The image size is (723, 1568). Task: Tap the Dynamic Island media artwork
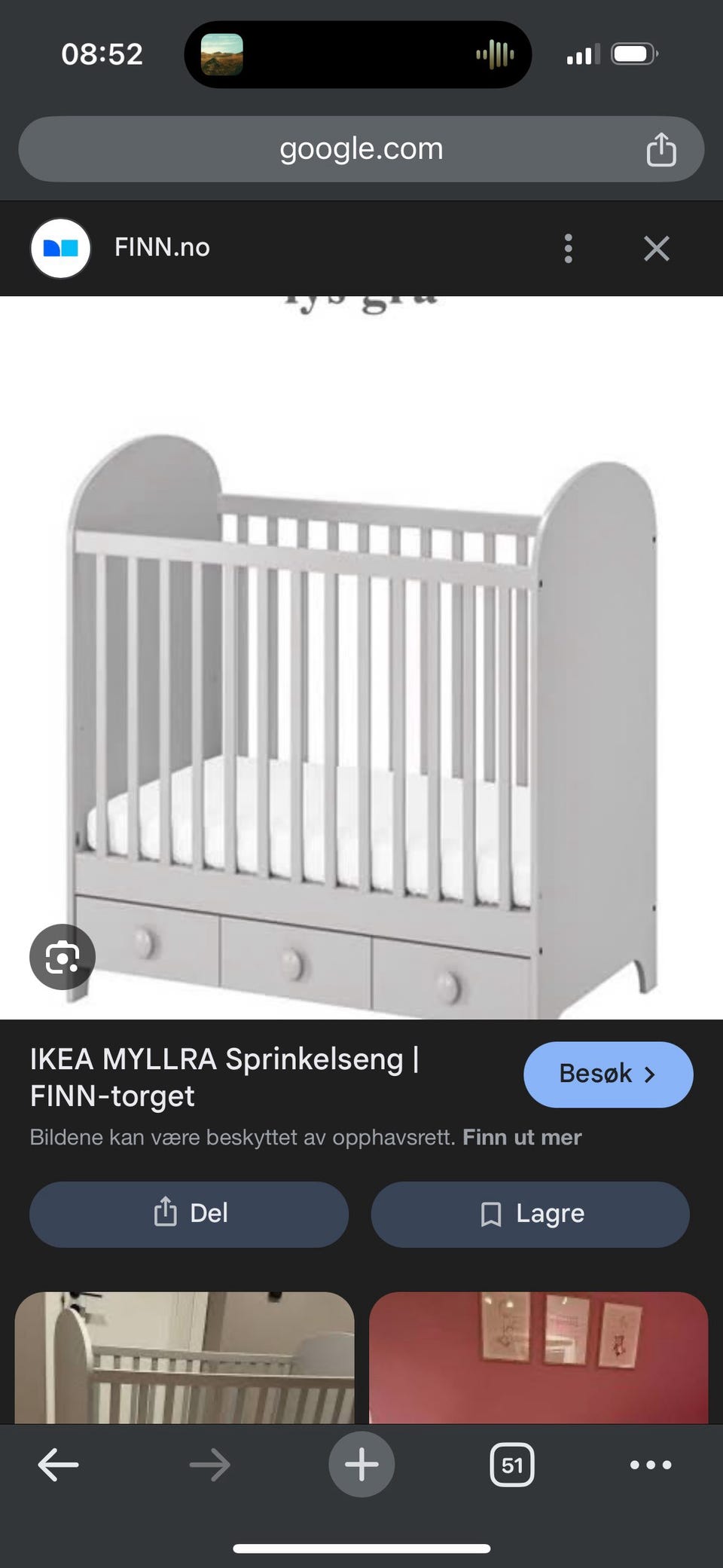pyautogui.click(x=221, y=54)
